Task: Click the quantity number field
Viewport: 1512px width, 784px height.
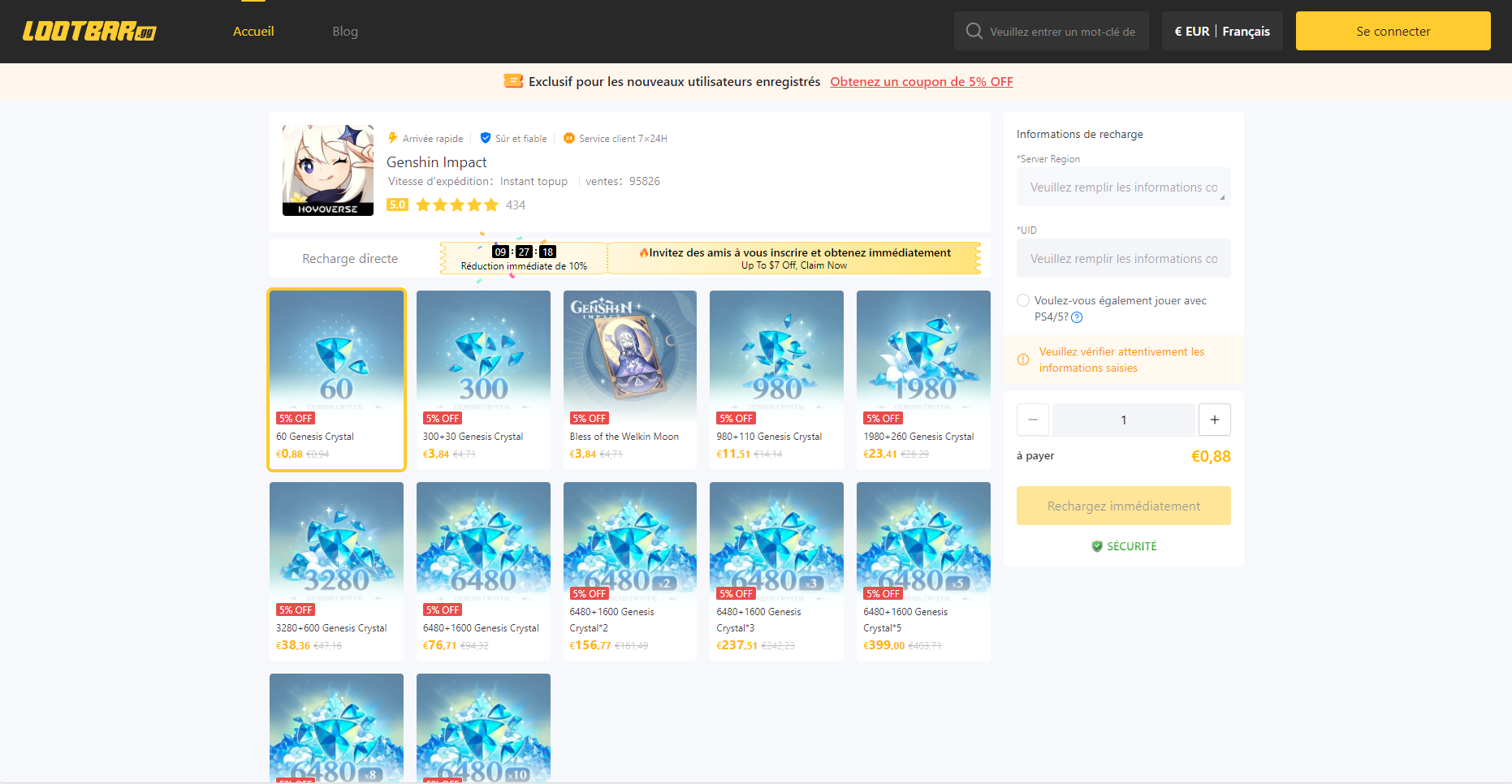Action: [x=1124, y=420]
